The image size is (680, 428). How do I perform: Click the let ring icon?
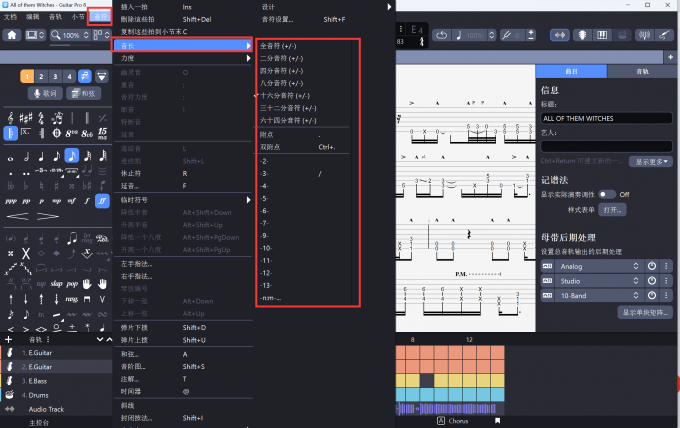point(87,238)
